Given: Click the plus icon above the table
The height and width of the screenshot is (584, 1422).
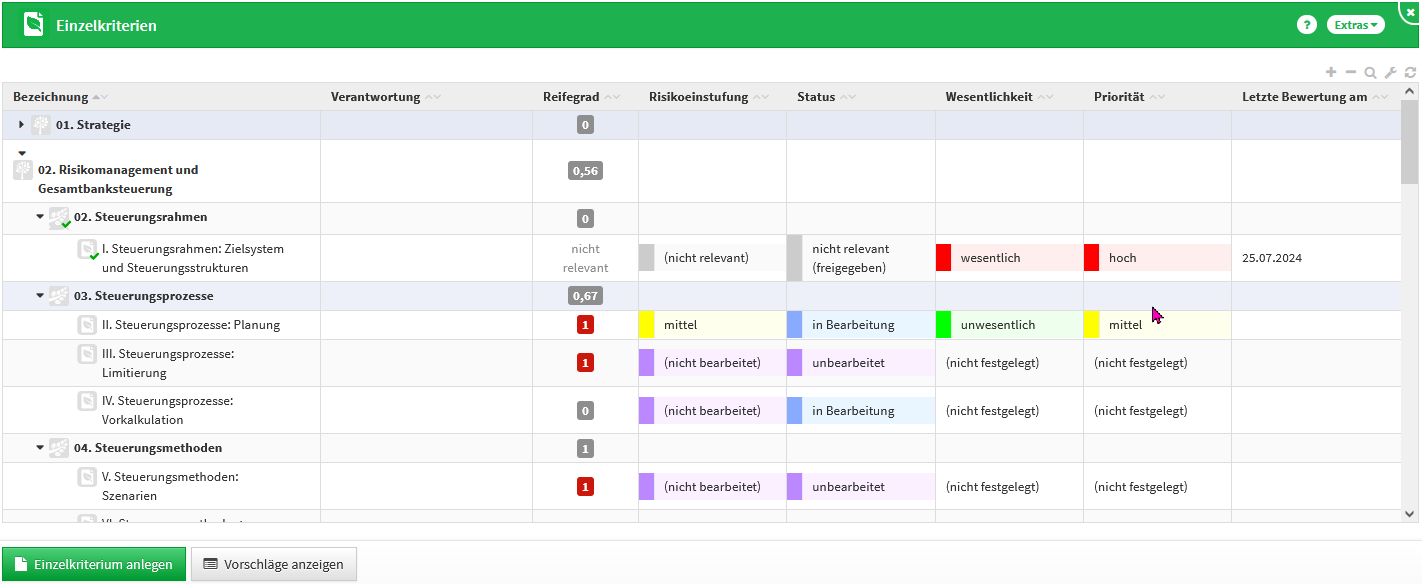Looking at the screenshot, I should coord(1331,72).
